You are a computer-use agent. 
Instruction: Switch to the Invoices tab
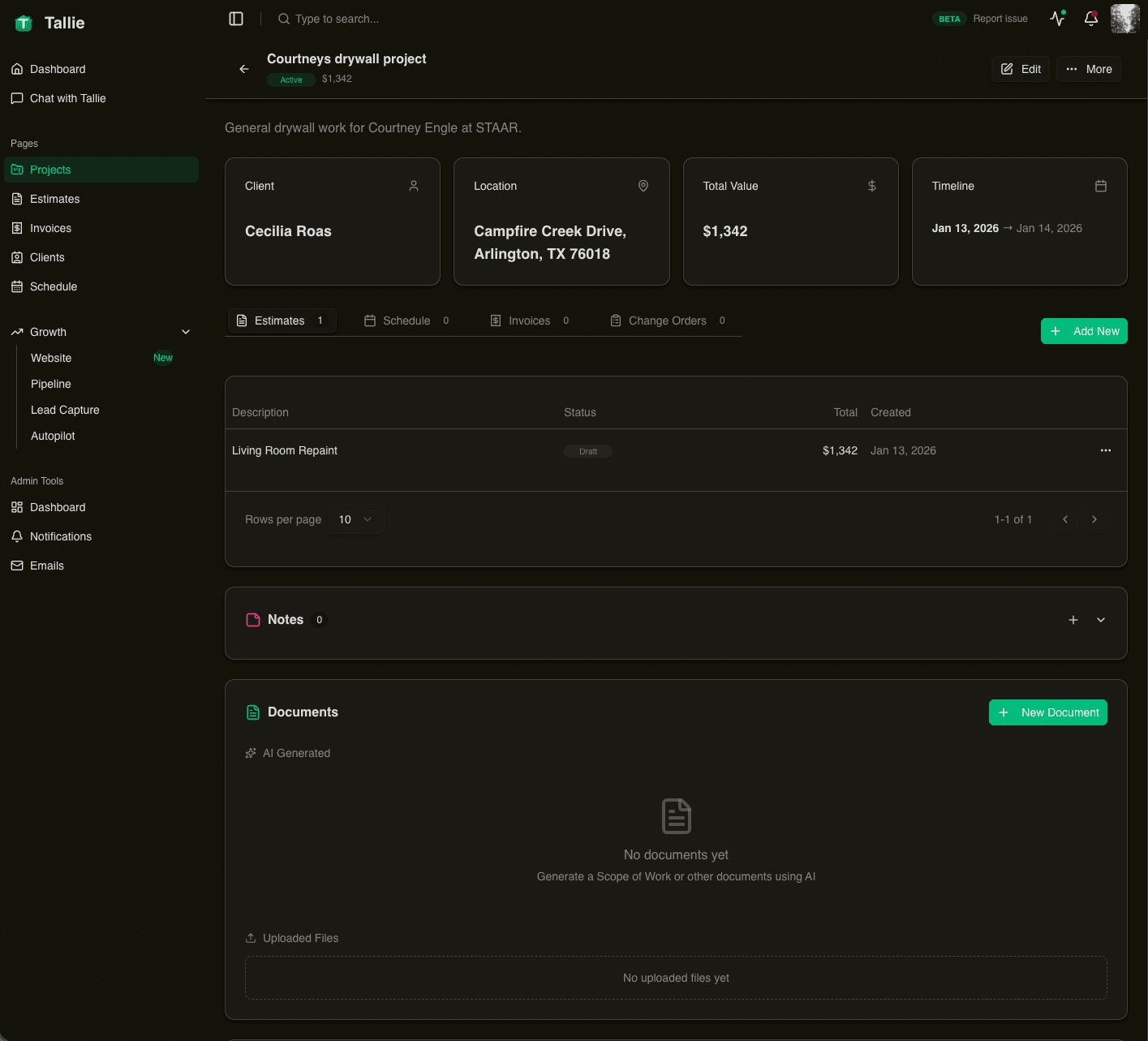(x=529, y=320)
